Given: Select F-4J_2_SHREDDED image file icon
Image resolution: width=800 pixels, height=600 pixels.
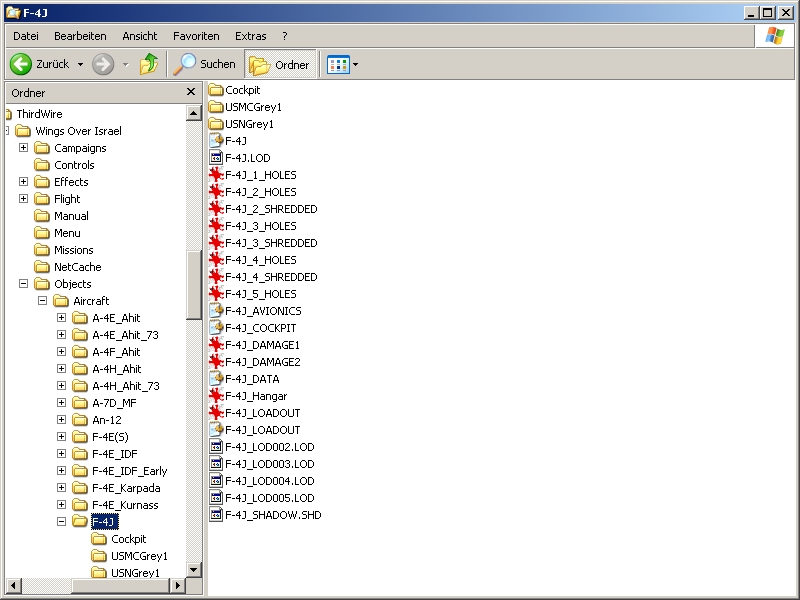Looking at the screenshot, I should coord(216,209).
